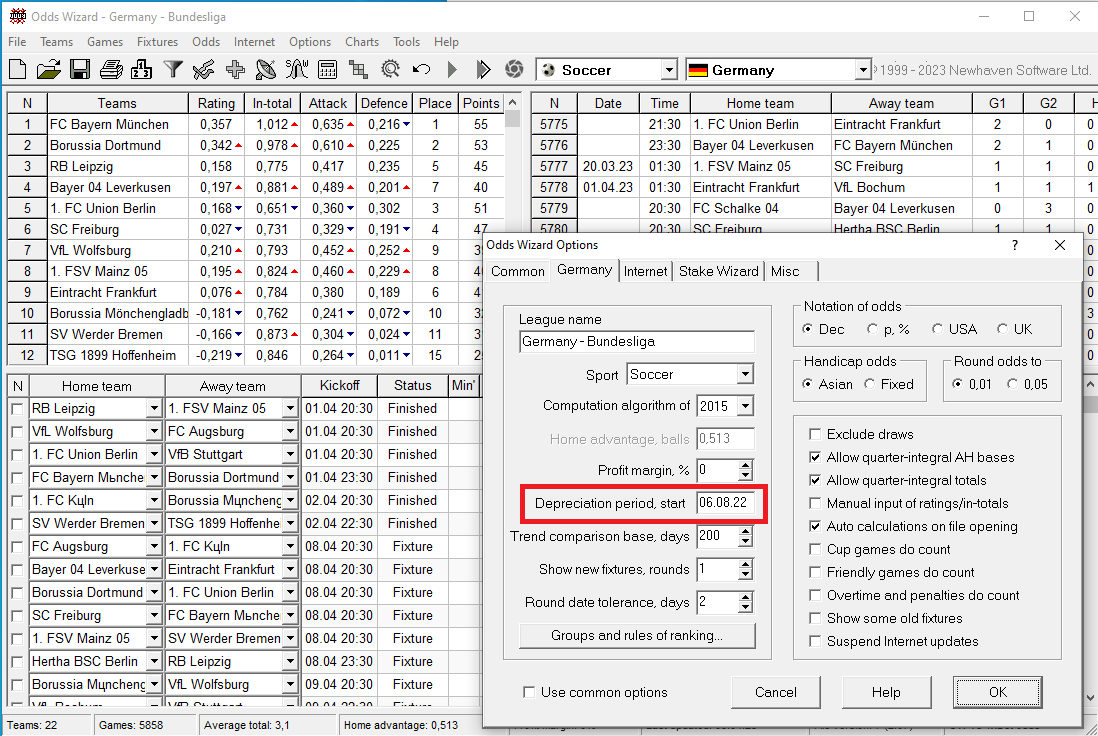Click the Cancel button
The image size is (1098, 736).
[x=776, y=693]
